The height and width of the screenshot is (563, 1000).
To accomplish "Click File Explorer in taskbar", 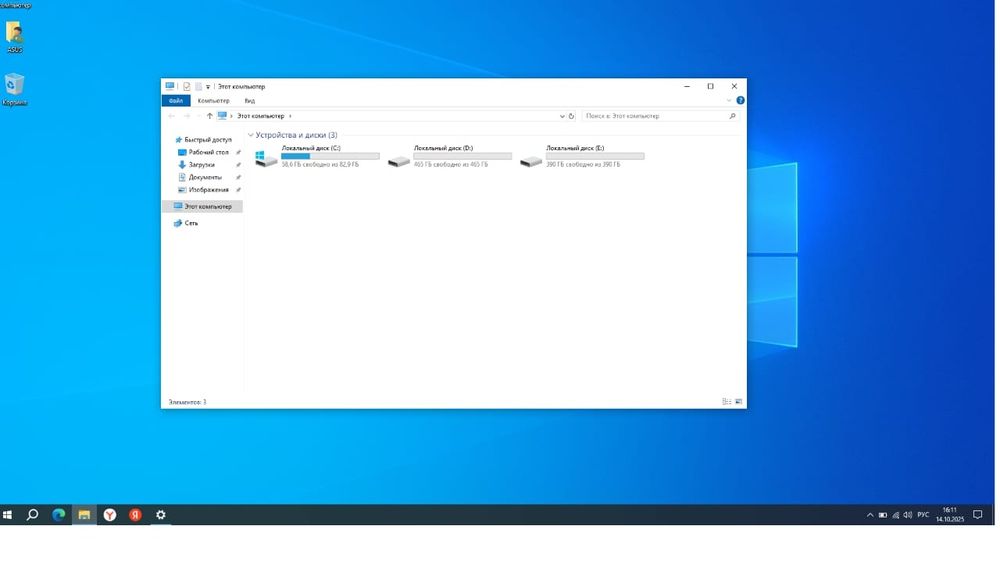I will (84, 515).
